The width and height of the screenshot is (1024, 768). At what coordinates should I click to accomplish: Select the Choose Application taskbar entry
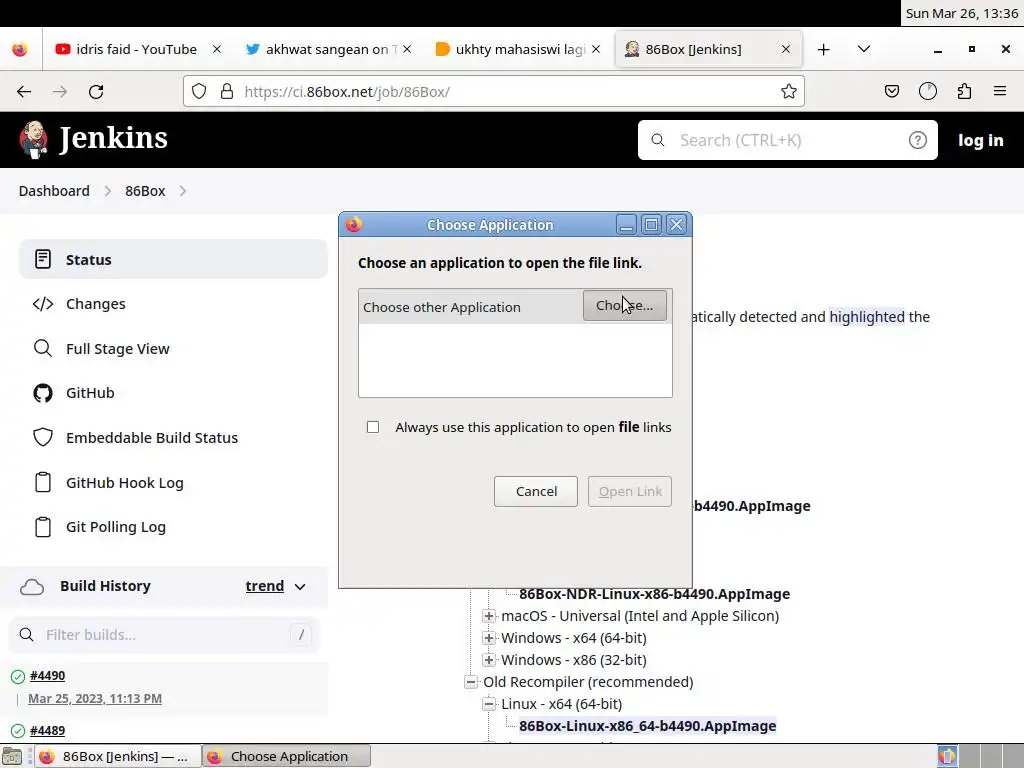(x=286, y=756)
